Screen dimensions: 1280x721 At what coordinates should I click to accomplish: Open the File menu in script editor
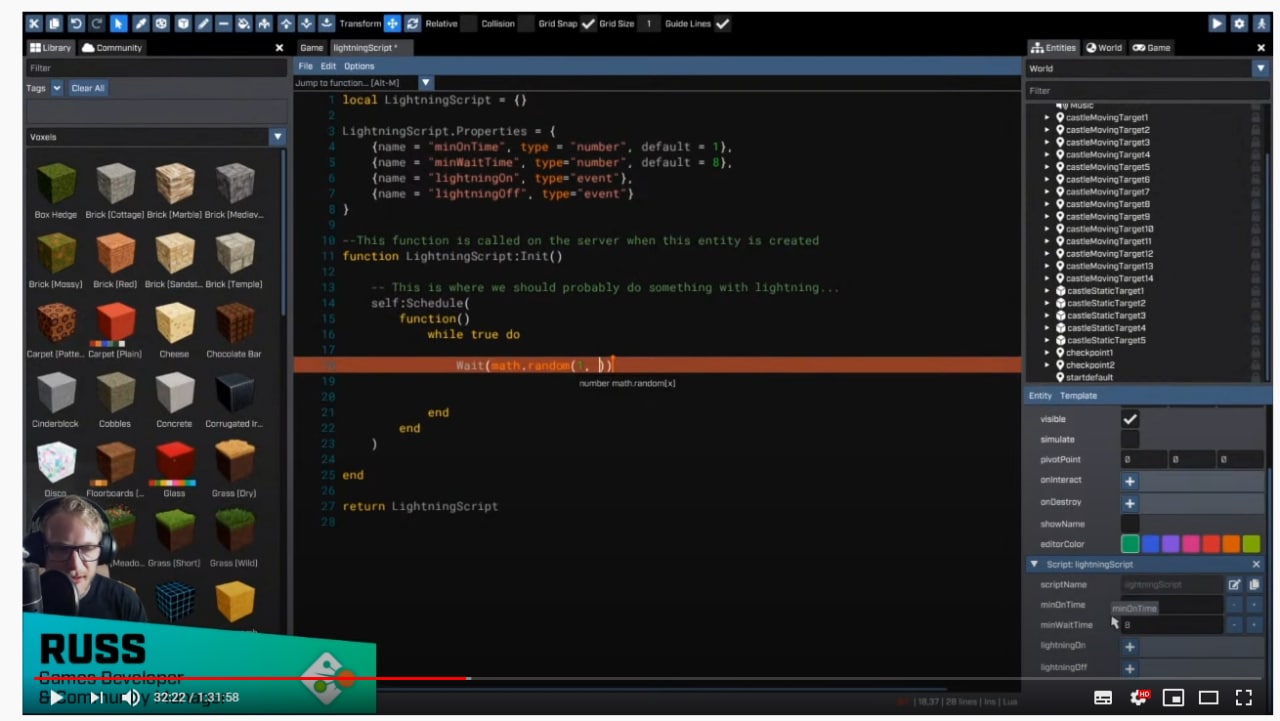[306, 66]
